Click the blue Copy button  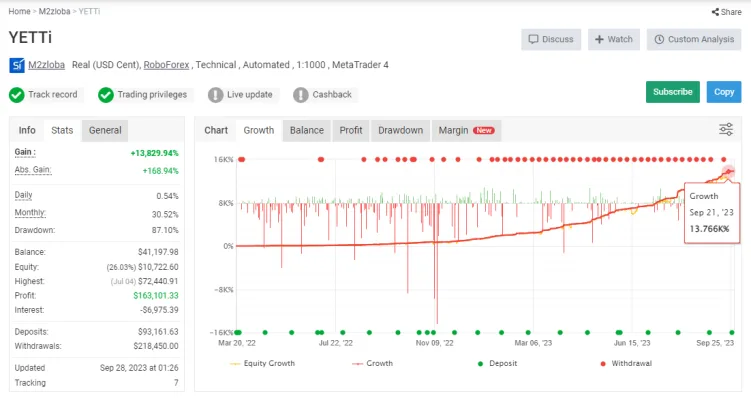coord(724,92)
